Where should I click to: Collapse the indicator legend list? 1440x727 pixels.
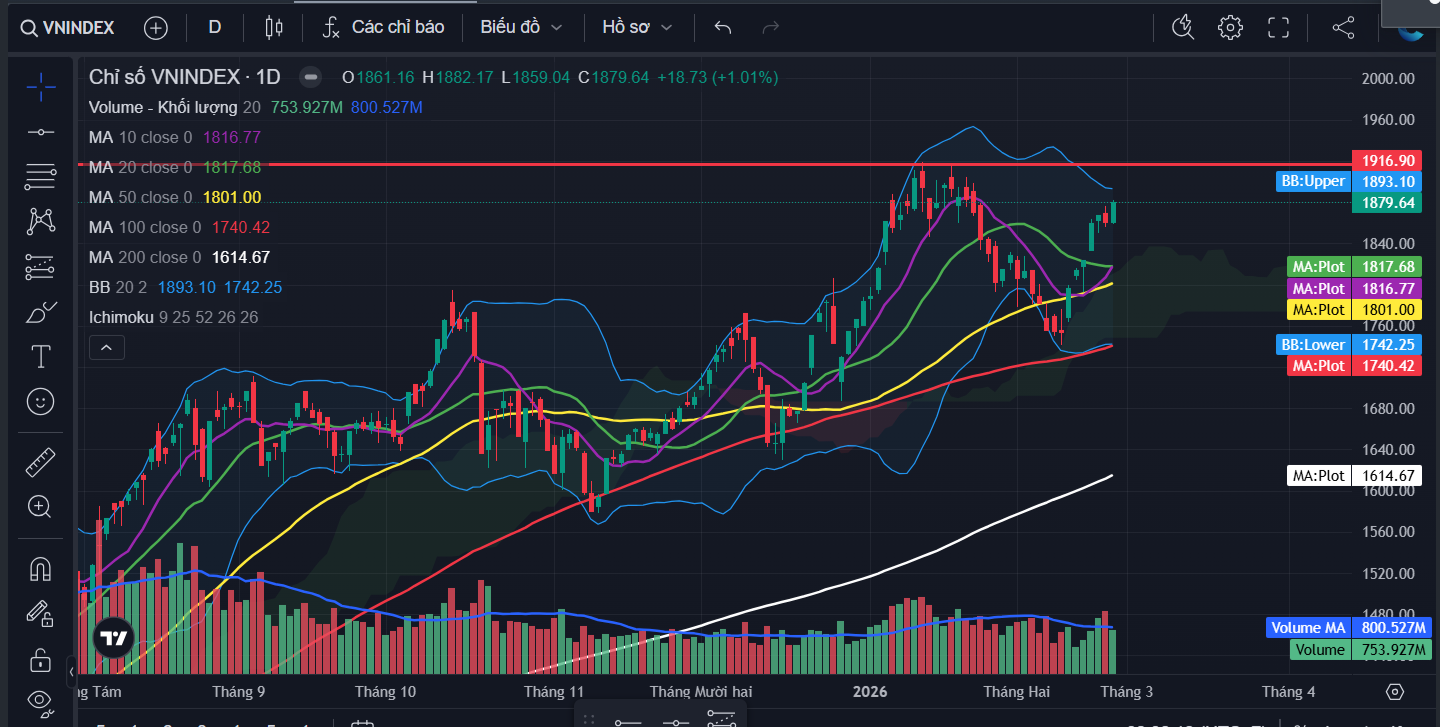(x=106, y=348)
